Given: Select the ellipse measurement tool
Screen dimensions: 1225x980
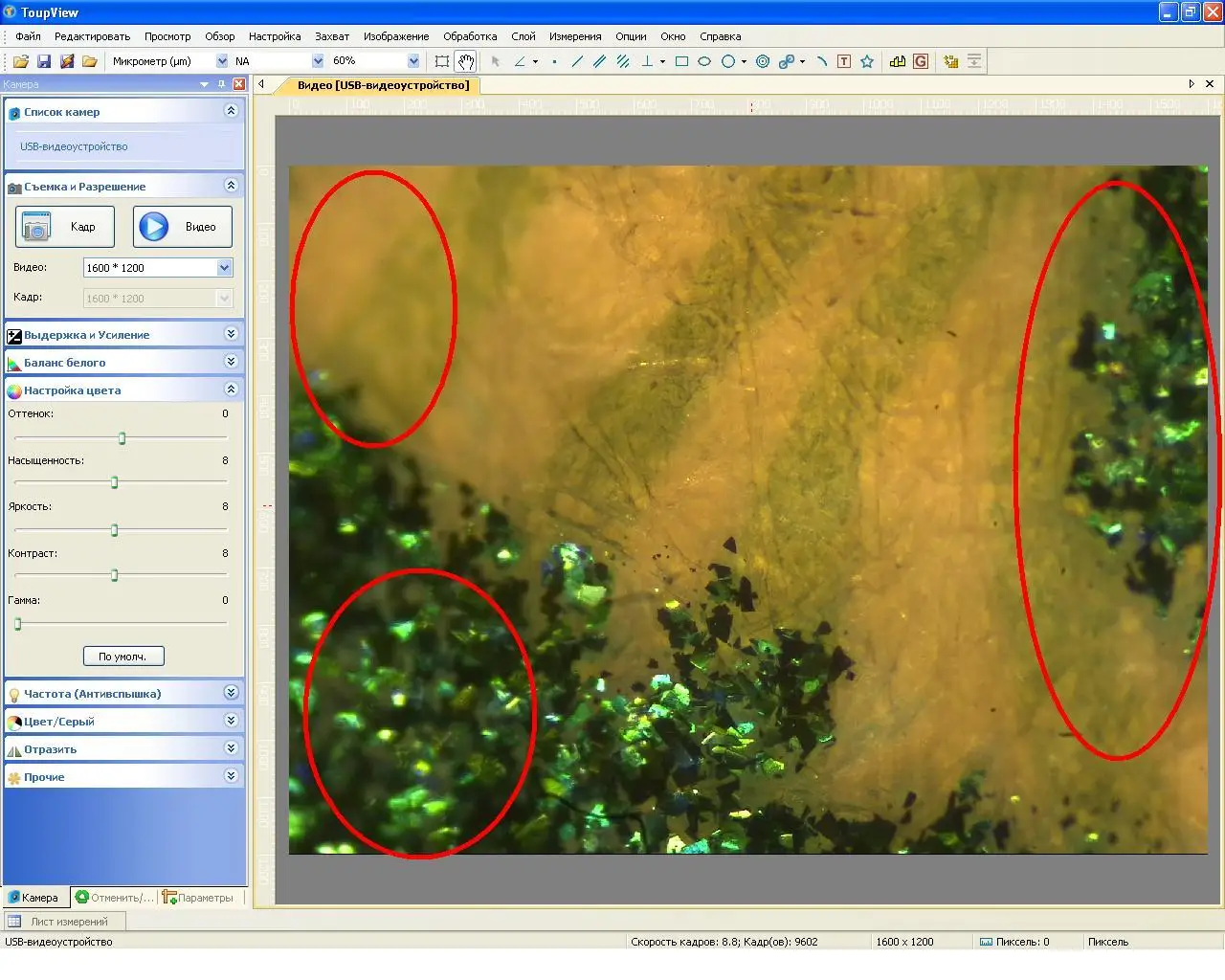Looking at the screenshot, I should 704,61.
